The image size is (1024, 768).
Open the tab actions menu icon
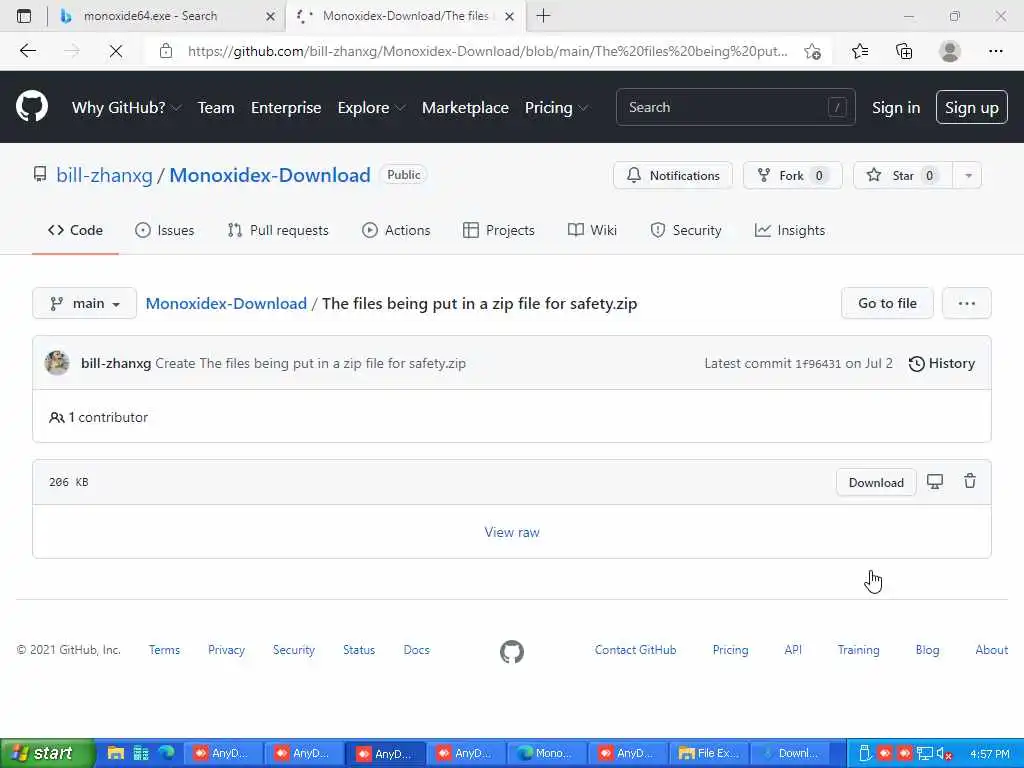[24, 16]
